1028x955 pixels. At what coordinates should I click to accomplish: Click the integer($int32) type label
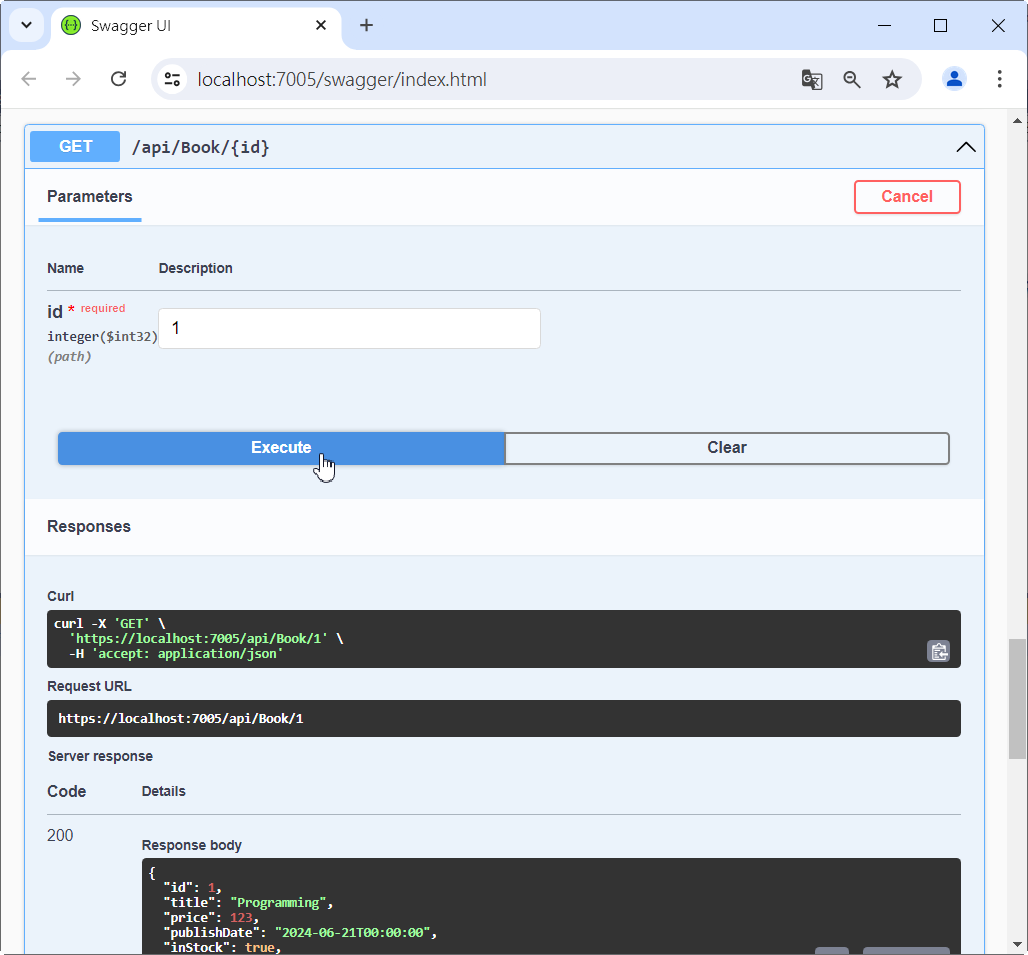pyautogui.click(x=102, y=336)
